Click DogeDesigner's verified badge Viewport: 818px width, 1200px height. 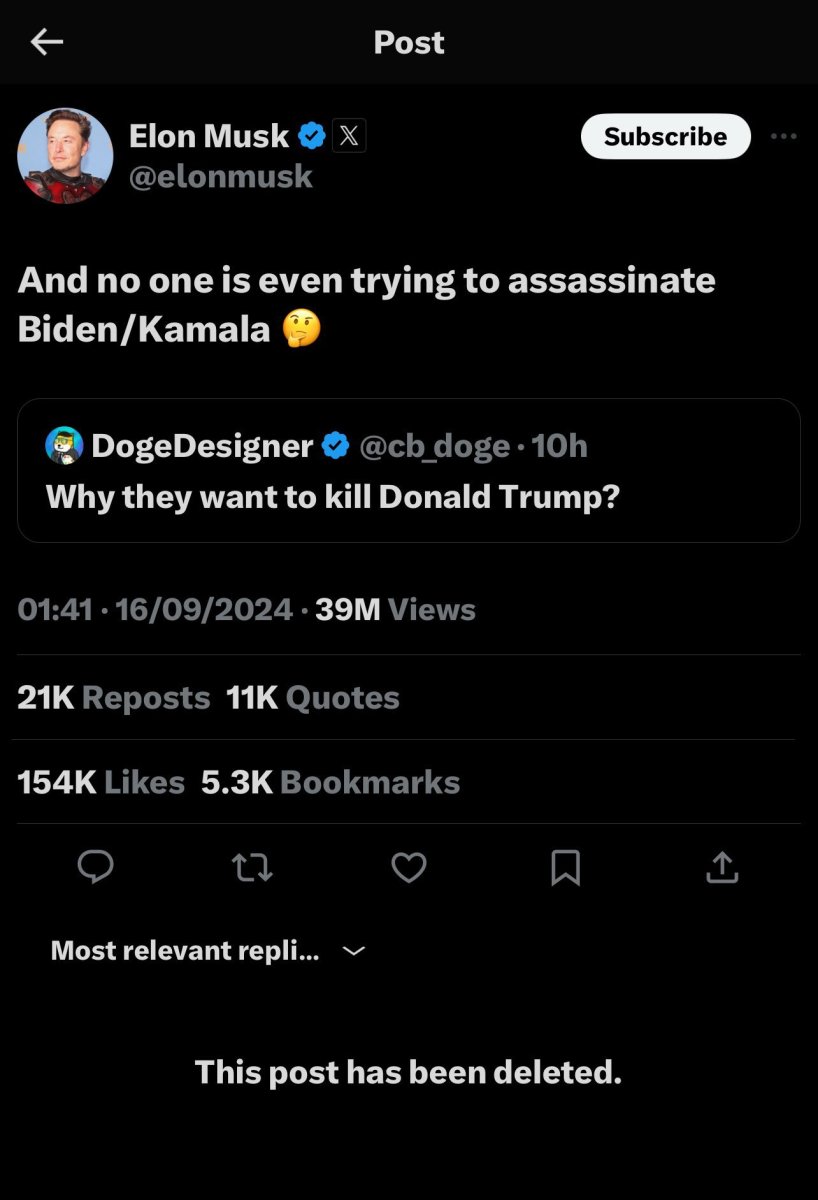(335, 445)
